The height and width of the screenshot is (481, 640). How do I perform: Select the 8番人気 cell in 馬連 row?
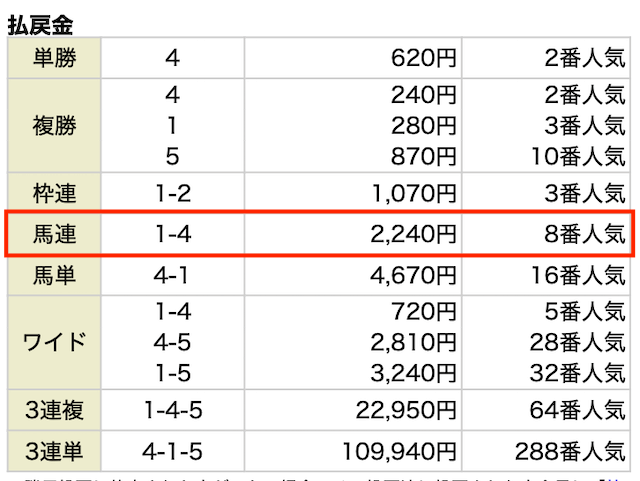point(546,234)
